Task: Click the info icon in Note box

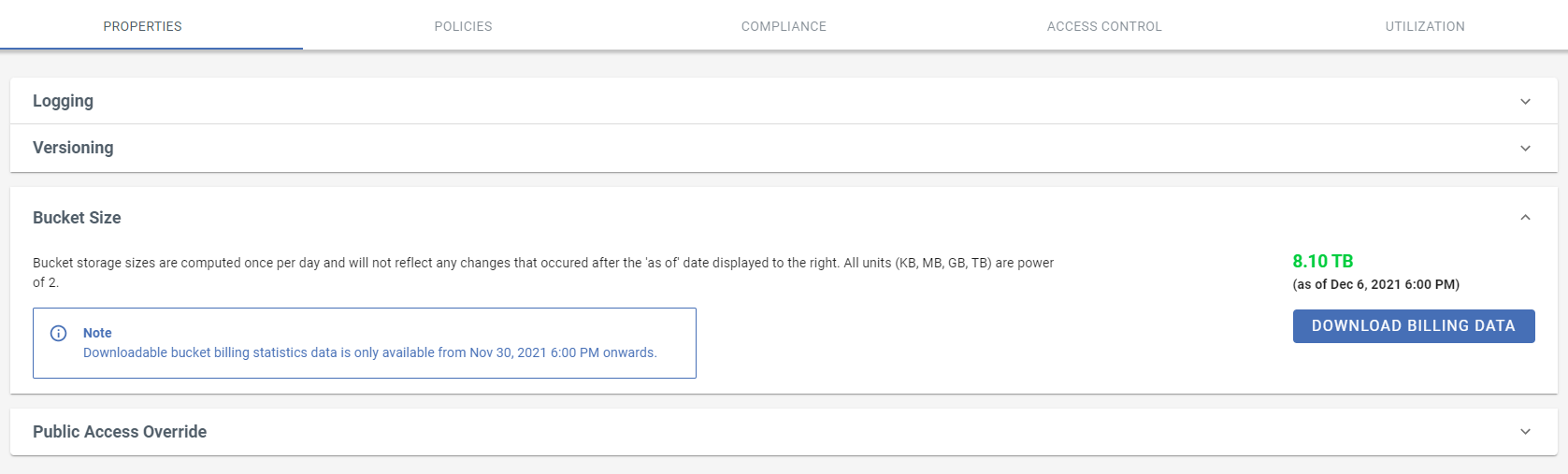Action: tap(58, 333)
